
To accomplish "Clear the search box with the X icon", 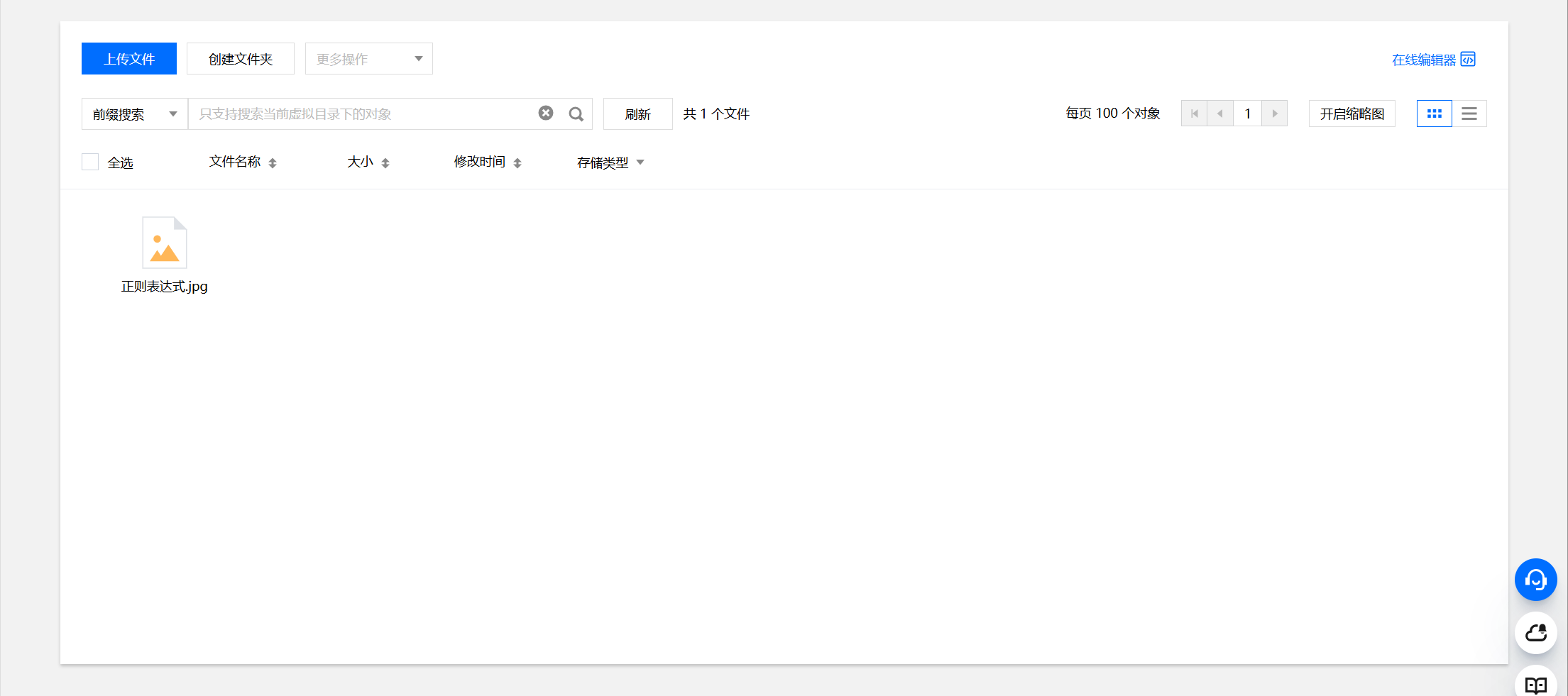I will tap(545, 112).
